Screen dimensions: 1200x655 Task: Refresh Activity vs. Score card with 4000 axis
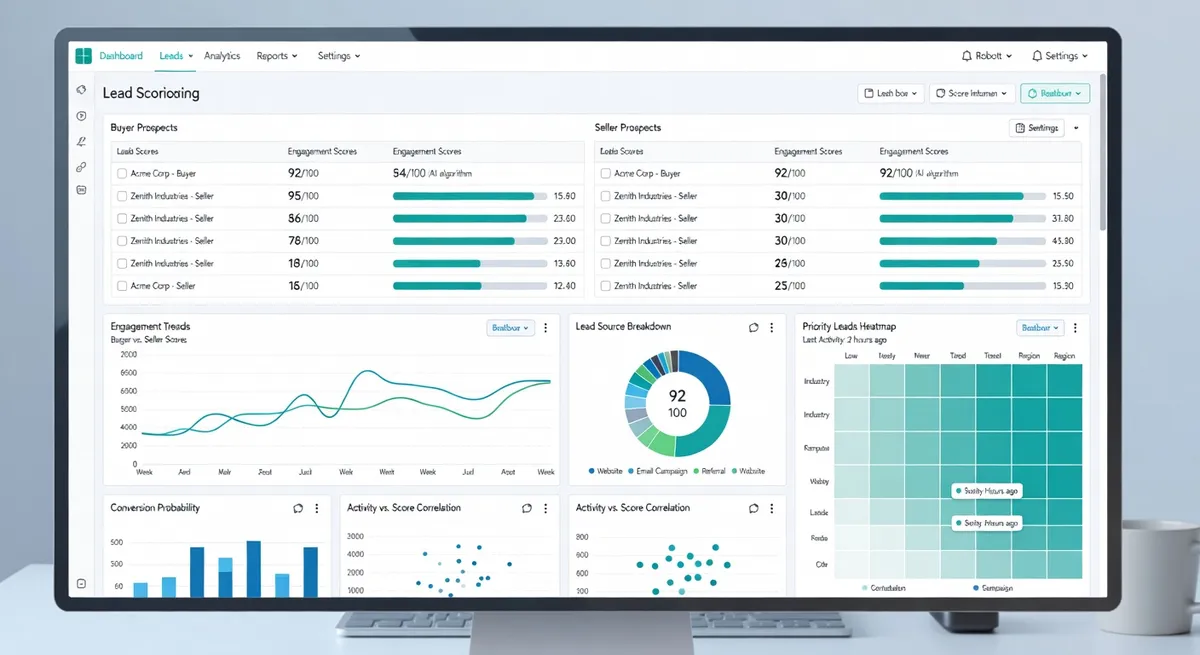(527, 508)
